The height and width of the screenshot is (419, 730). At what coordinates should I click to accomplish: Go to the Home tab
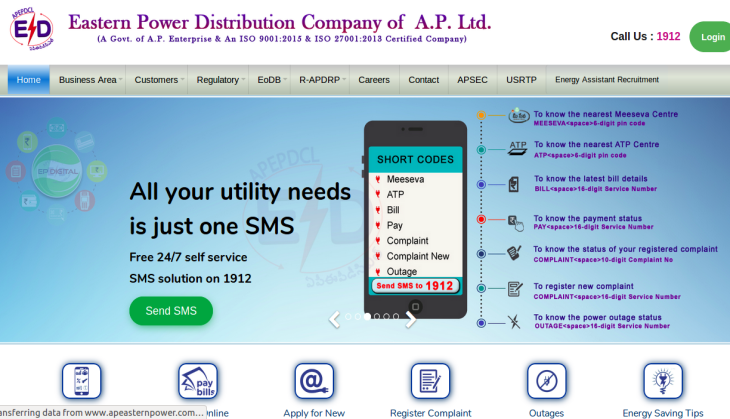pyautogui.click(x=28, y=80)
